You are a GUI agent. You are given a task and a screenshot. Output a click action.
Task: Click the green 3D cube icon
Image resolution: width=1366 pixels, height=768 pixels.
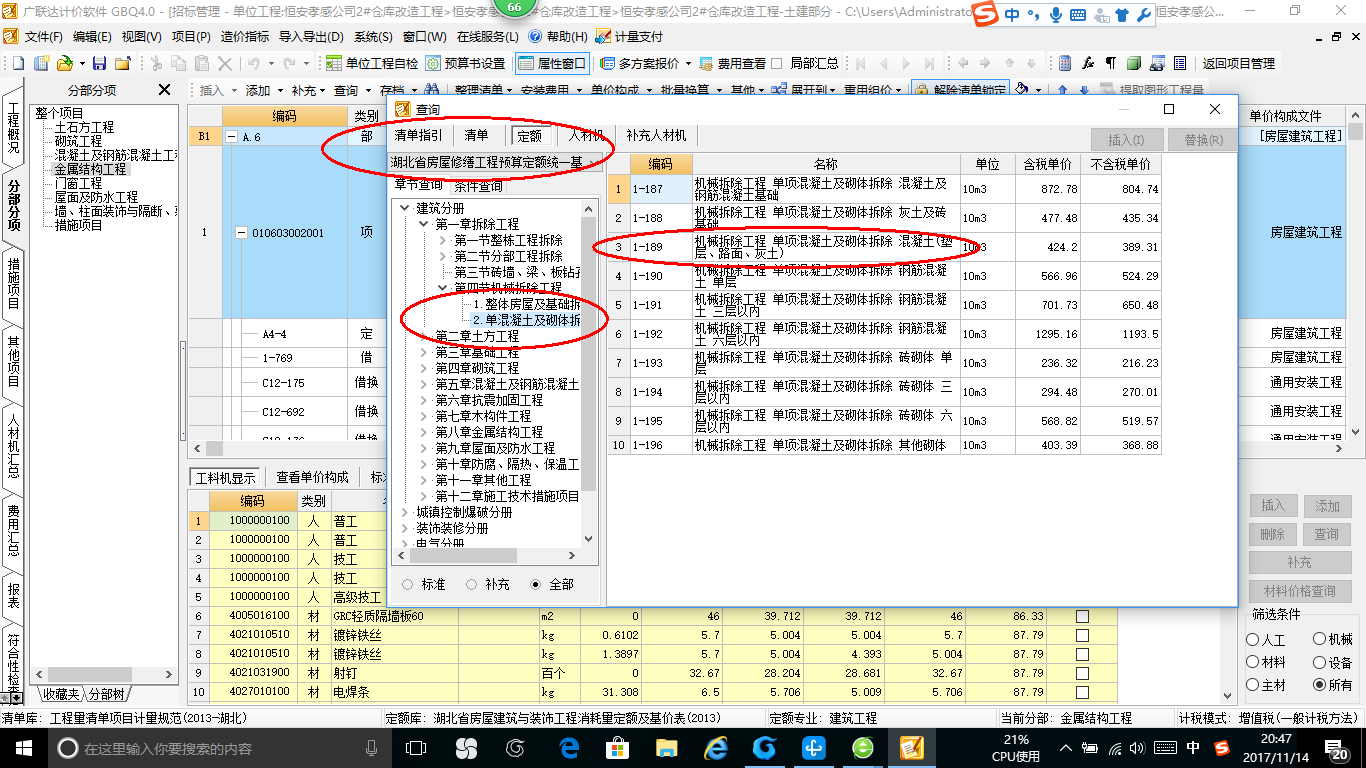coord(1133,63)
